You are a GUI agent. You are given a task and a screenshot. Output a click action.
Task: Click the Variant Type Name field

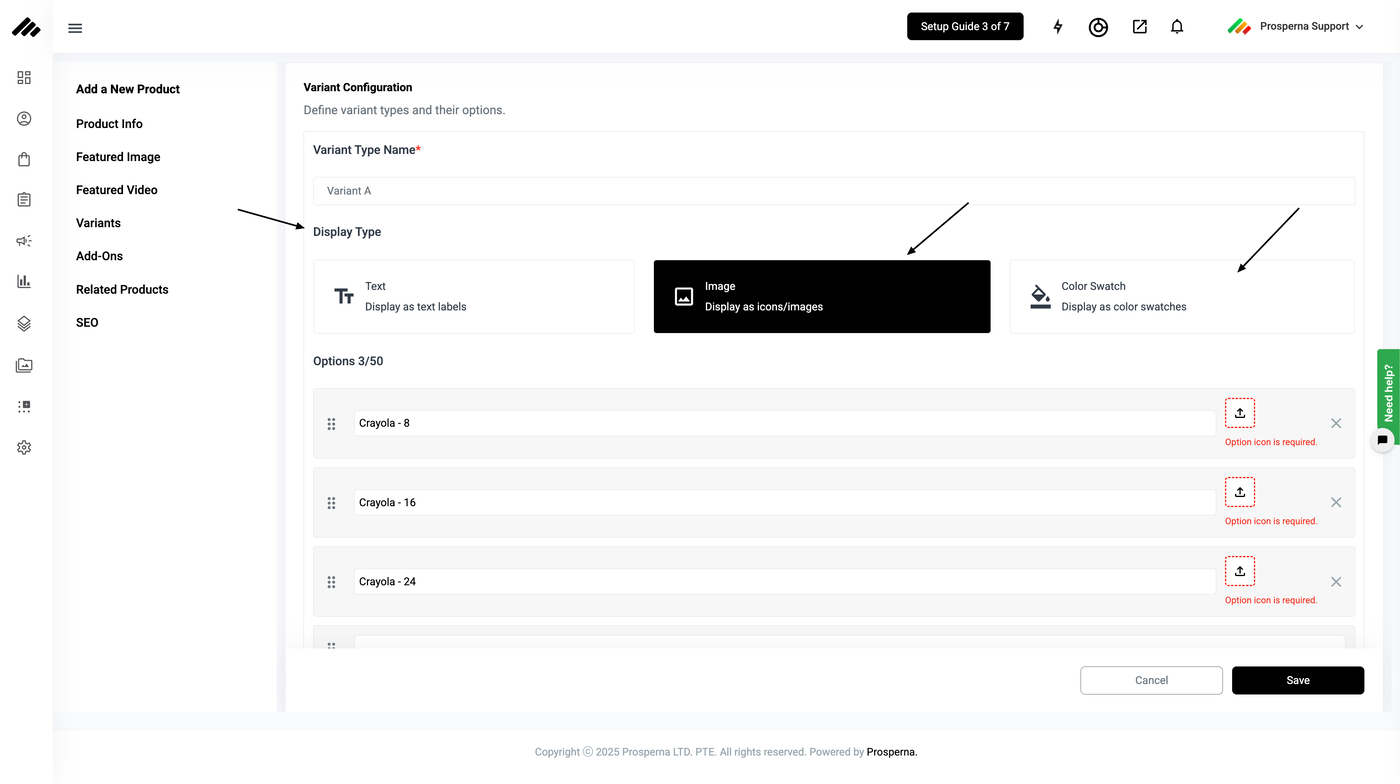[833, 191]
